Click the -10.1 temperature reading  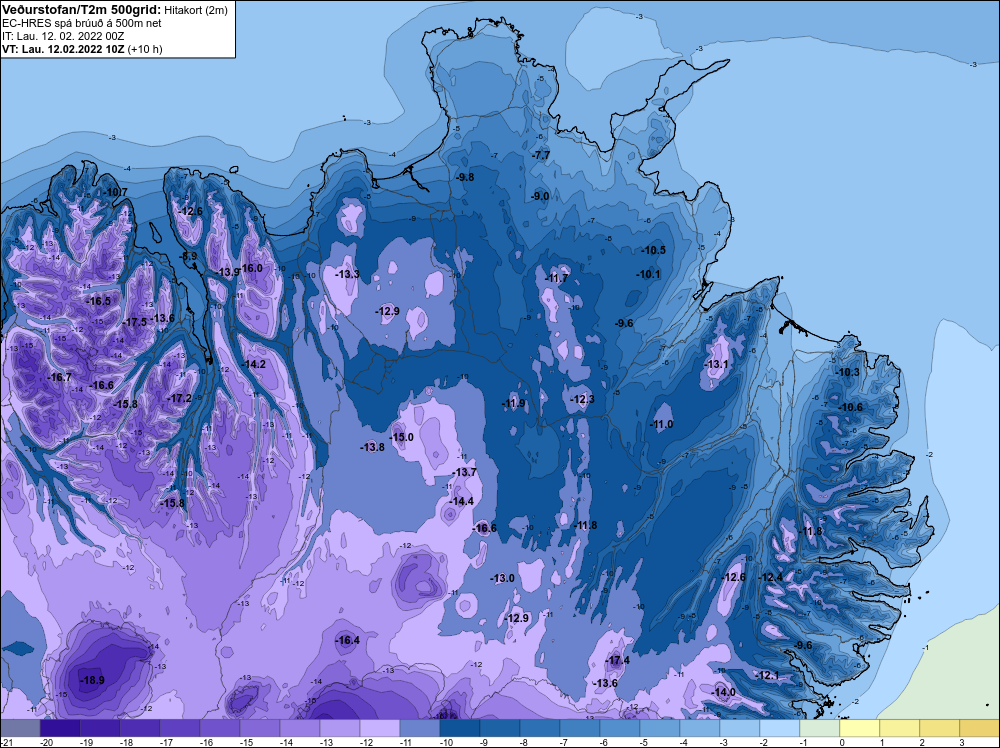tap(649, 274)
